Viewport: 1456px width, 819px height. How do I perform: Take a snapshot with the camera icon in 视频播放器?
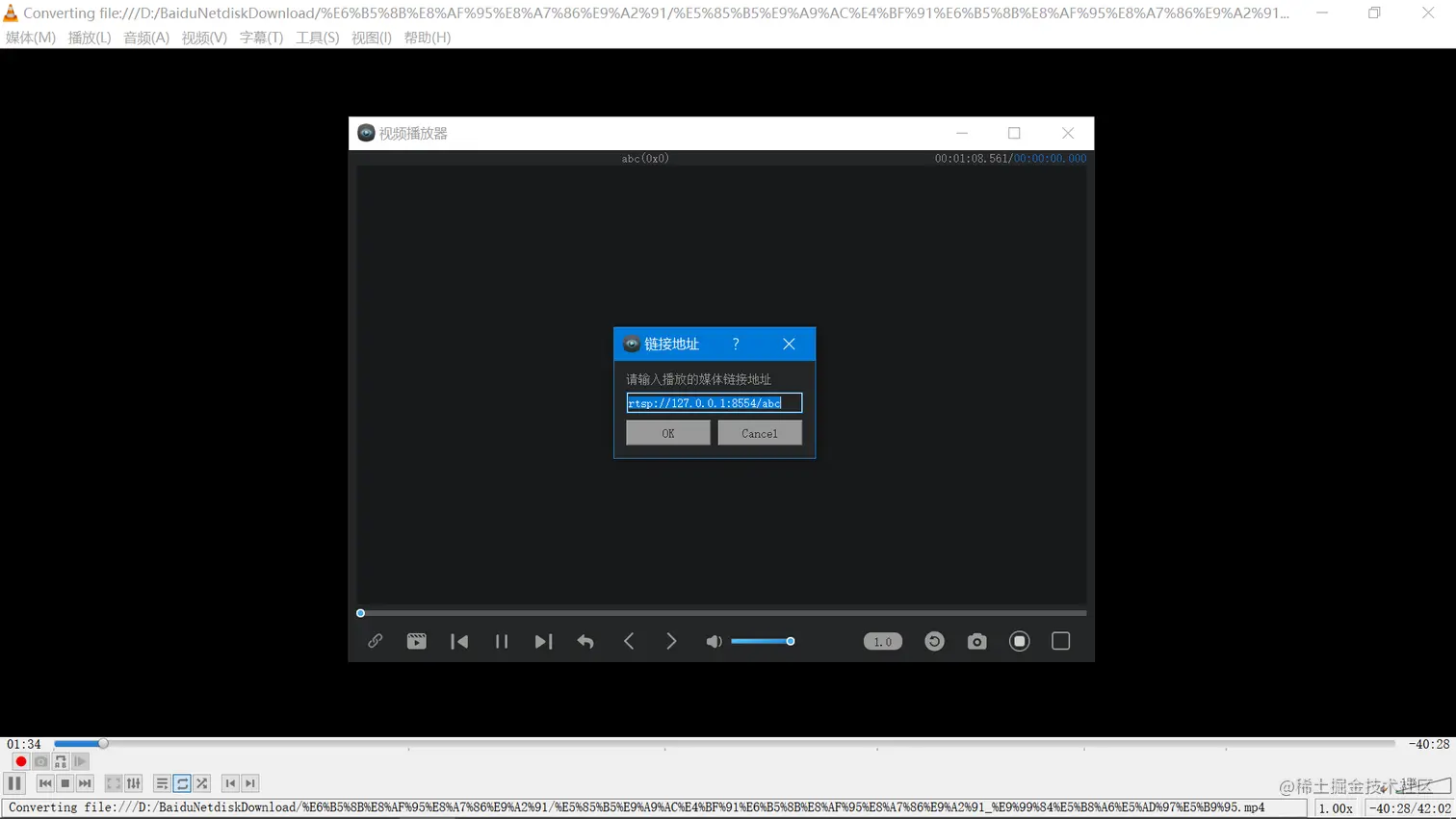pos(976,641)
